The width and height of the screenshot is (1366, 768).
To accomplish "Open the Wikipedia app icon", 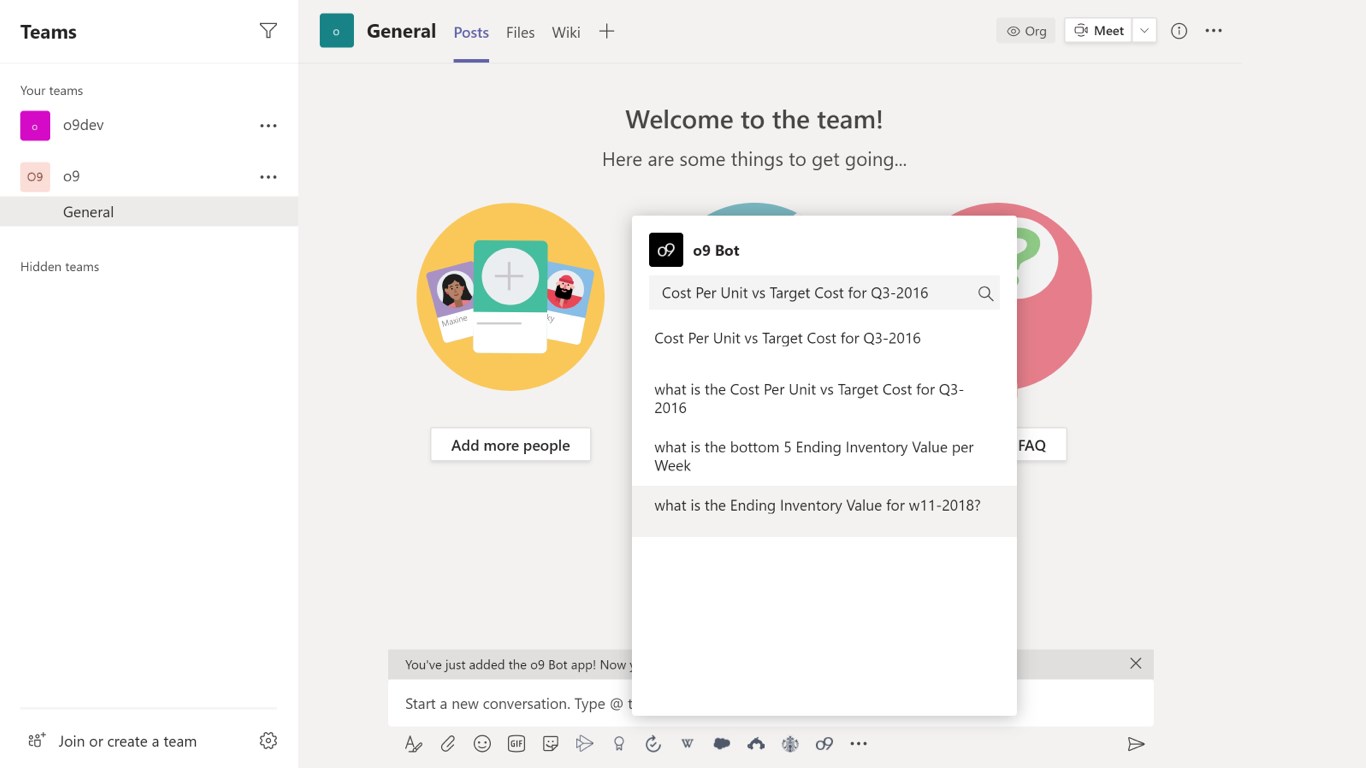I will 687,744.
